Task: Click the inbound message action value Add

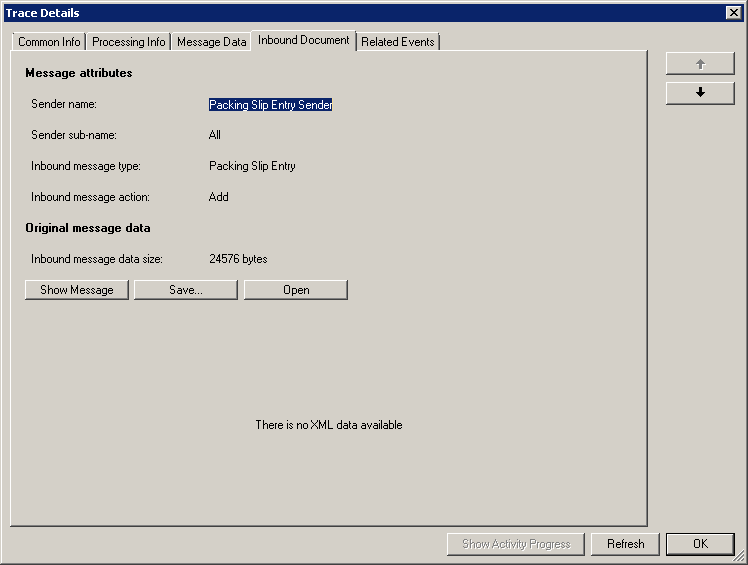Action: (218, 197)
